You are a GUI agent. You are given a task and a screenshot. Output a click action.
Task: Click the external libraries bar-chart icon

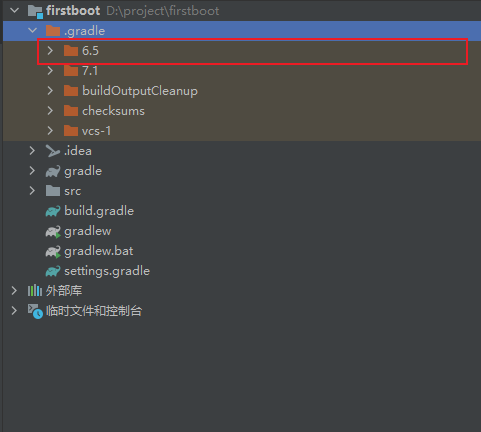(35, 291)
